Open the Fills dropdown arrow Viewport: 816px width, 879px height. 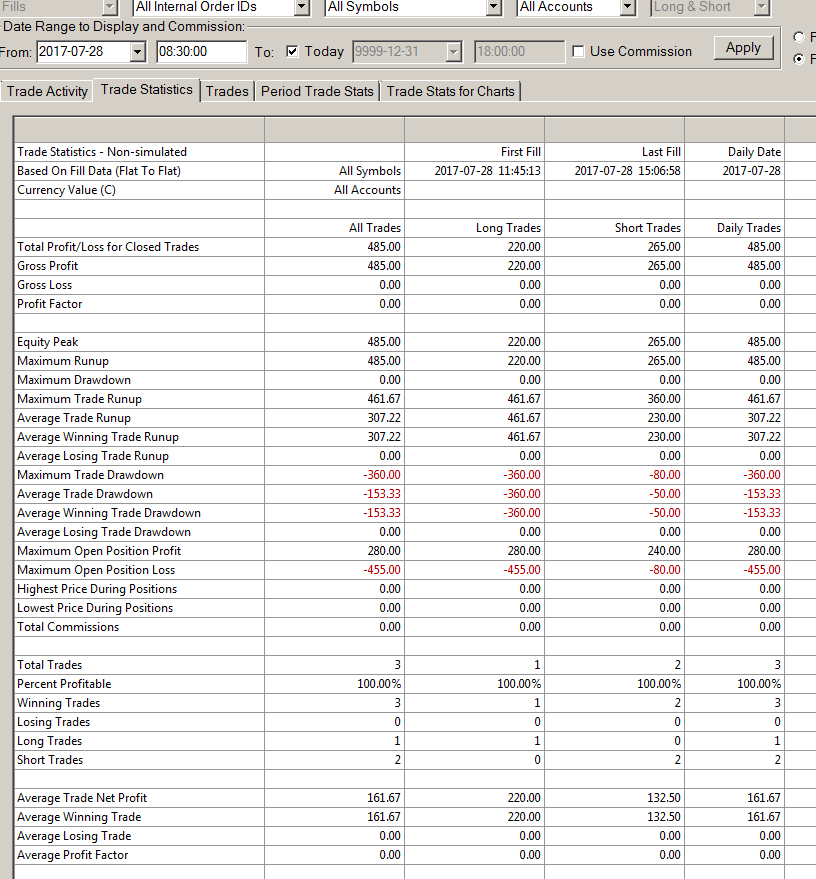coord(110,7)
